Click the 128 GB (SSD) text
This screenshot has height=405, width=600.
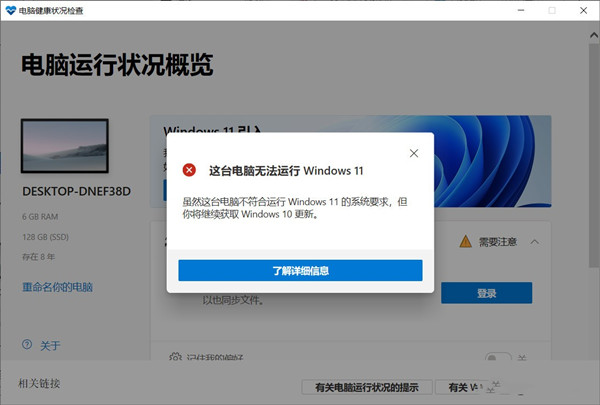[x=46, y=237]
